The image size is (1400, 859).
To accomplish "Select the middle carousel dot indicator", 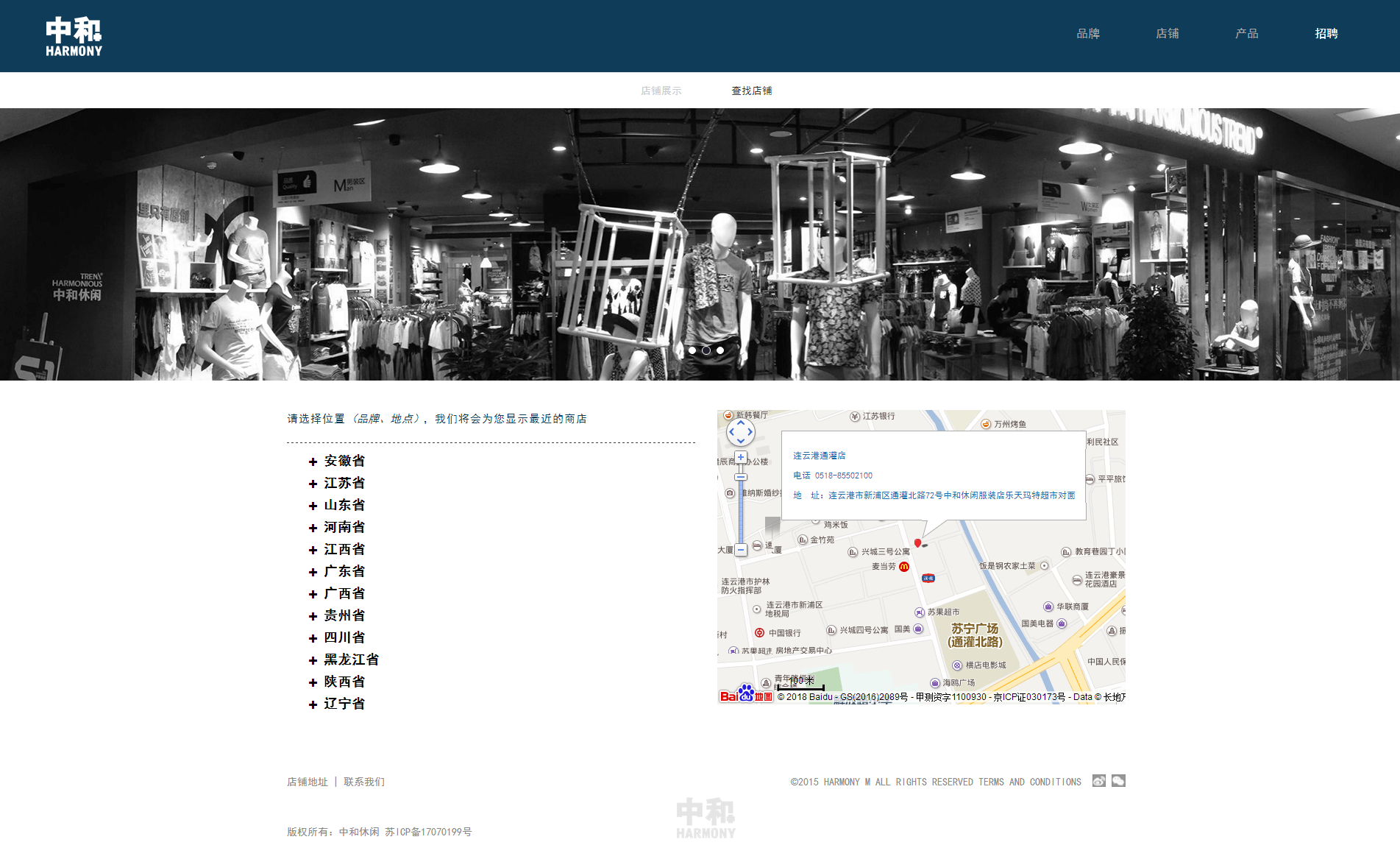I will [x=706, y=350].
